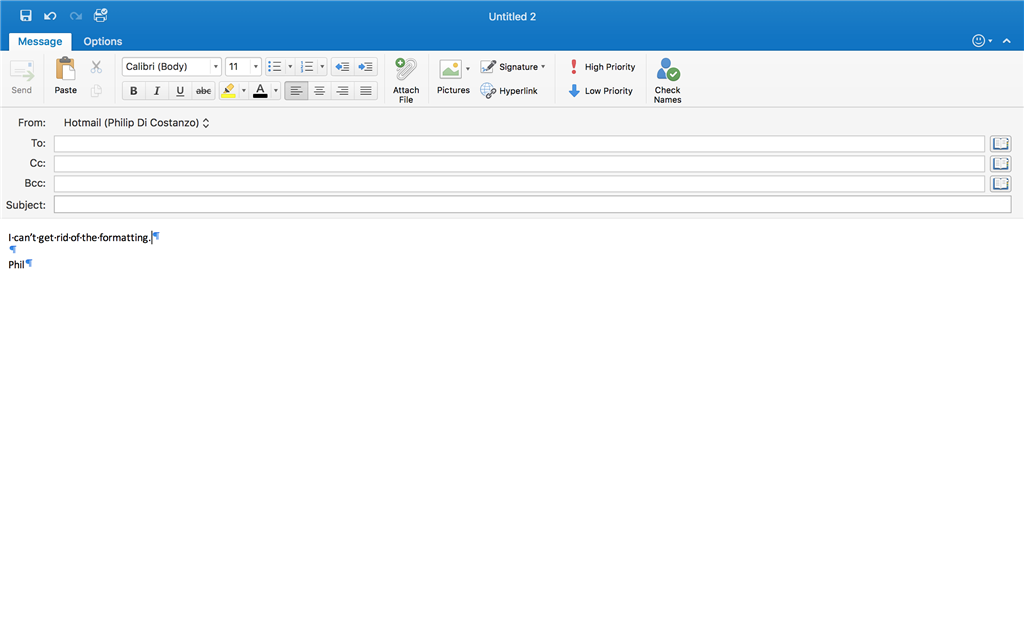
Task: Open the font size 11 dropdown
Action: 255,67
